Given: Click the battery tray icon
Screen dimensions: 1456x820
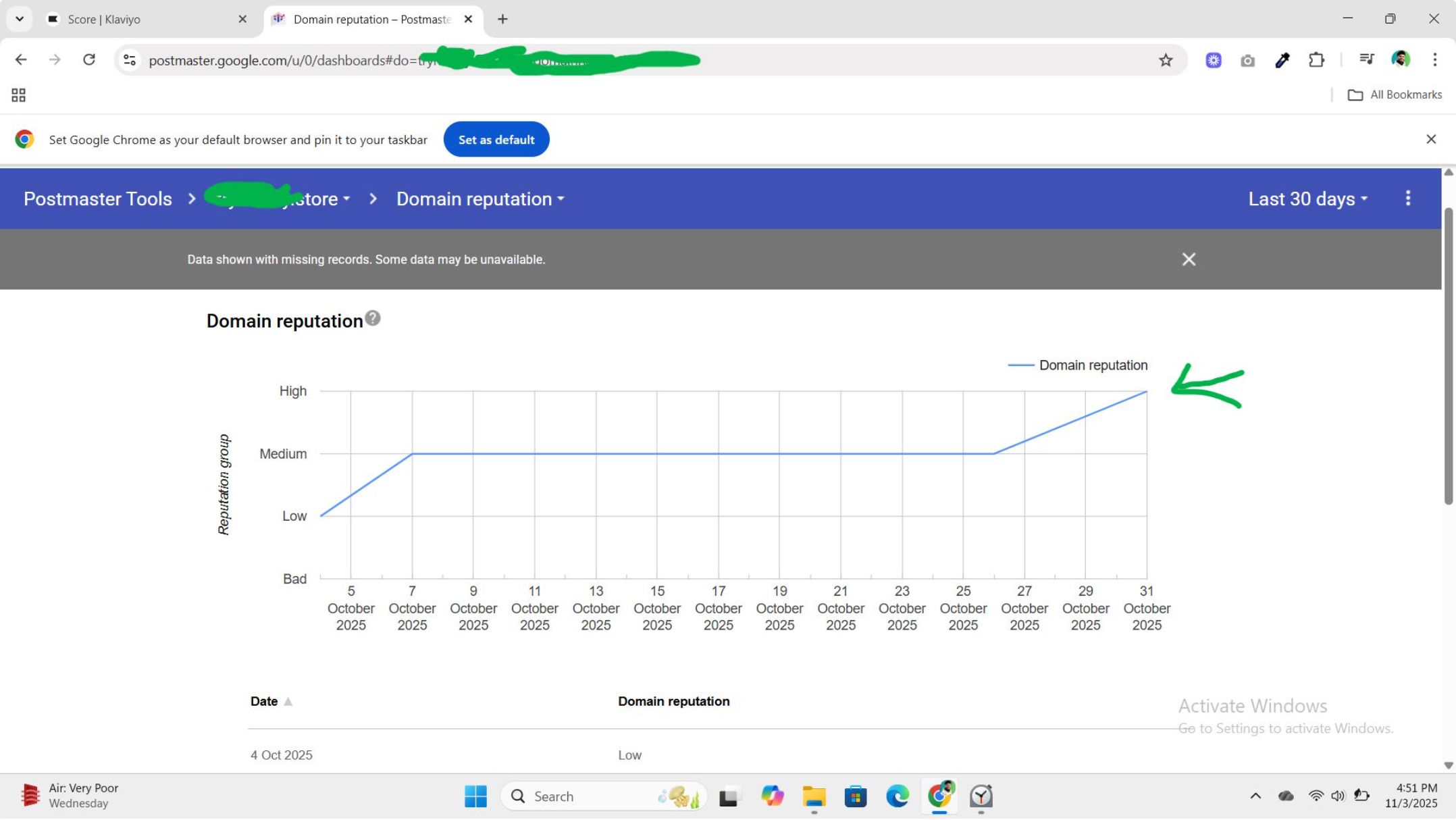Looking at the screenshot, I should [1361, 796].
